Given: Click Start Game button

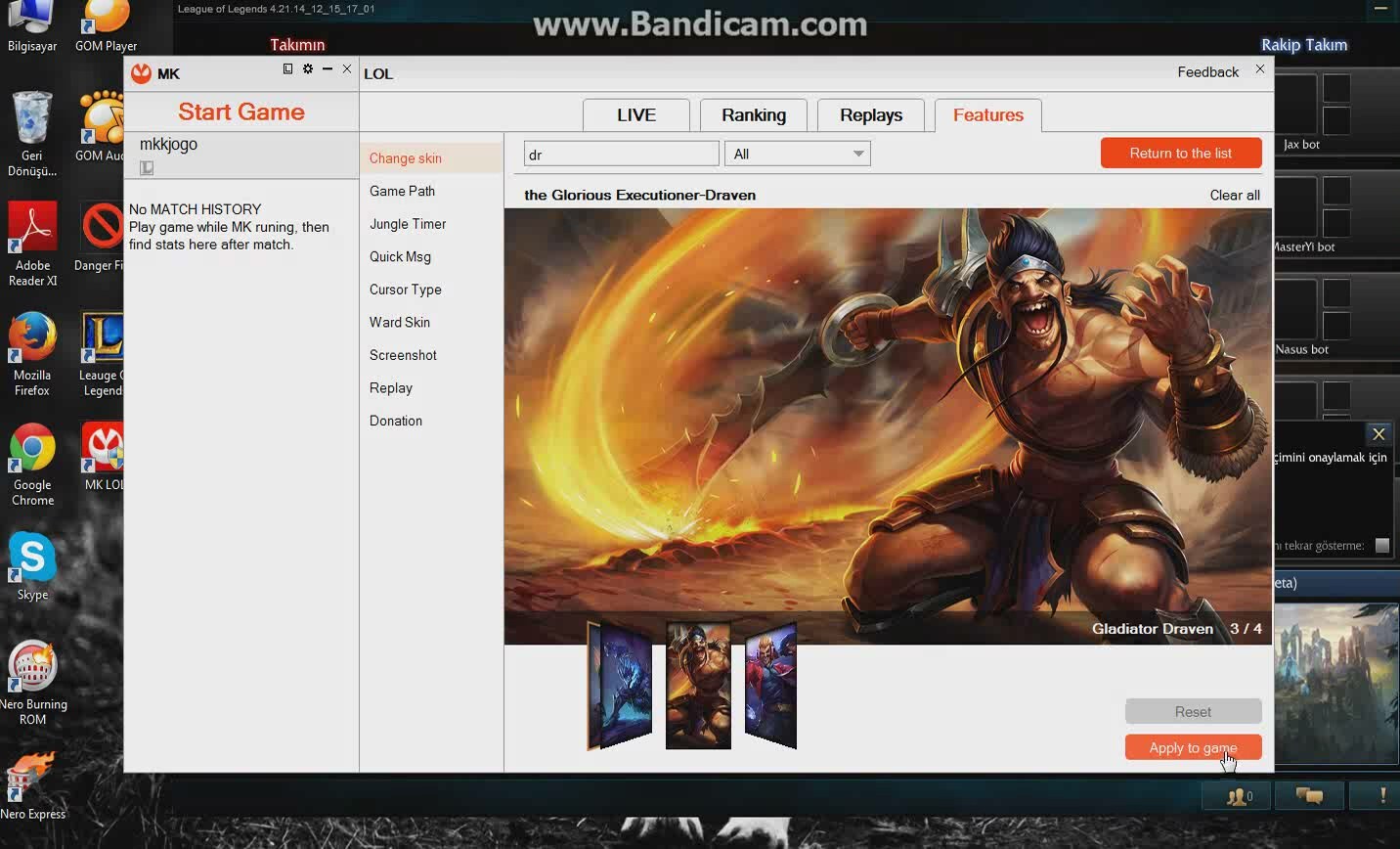Looking at the screenshot, I should (x=241, y=112).
